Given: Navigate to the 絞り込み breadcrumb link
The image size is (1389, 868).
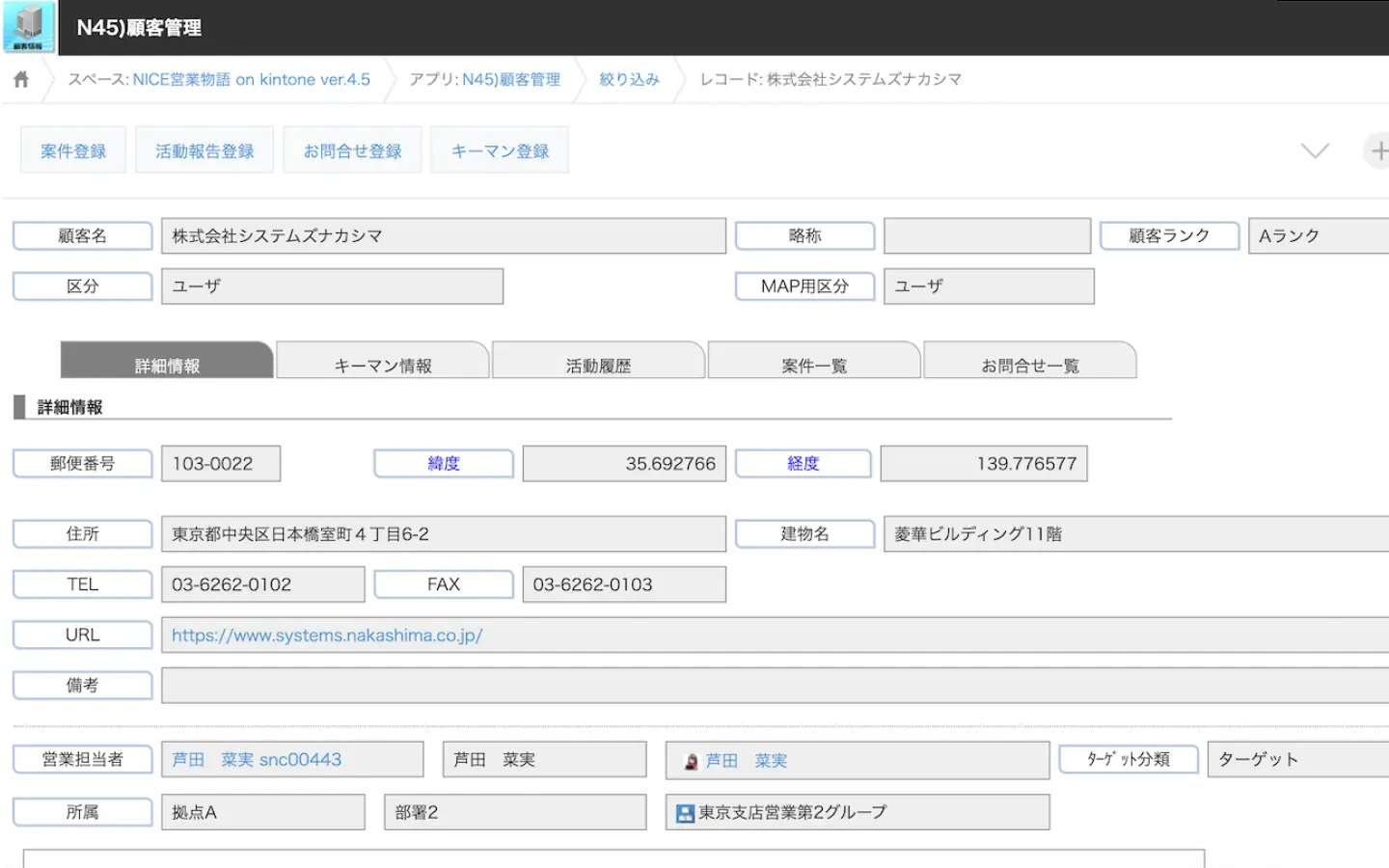Looking at the screenshot, I should pos(629,80).
